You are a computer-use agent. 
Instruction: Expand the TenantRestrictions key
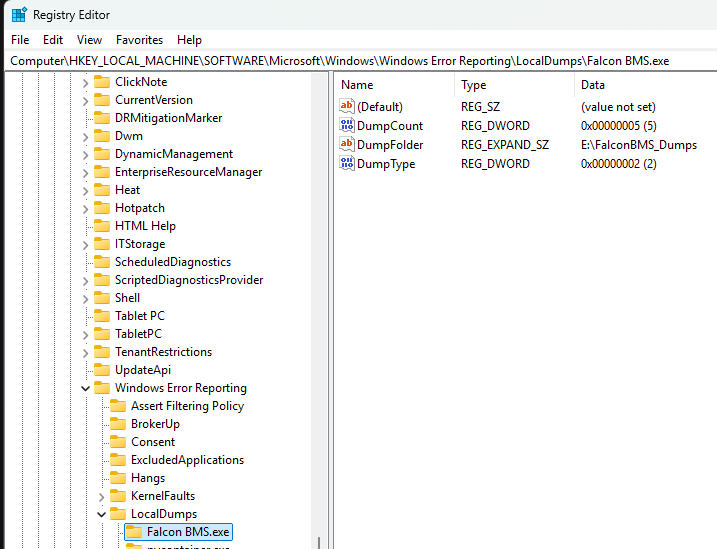[x=86, y=352]
